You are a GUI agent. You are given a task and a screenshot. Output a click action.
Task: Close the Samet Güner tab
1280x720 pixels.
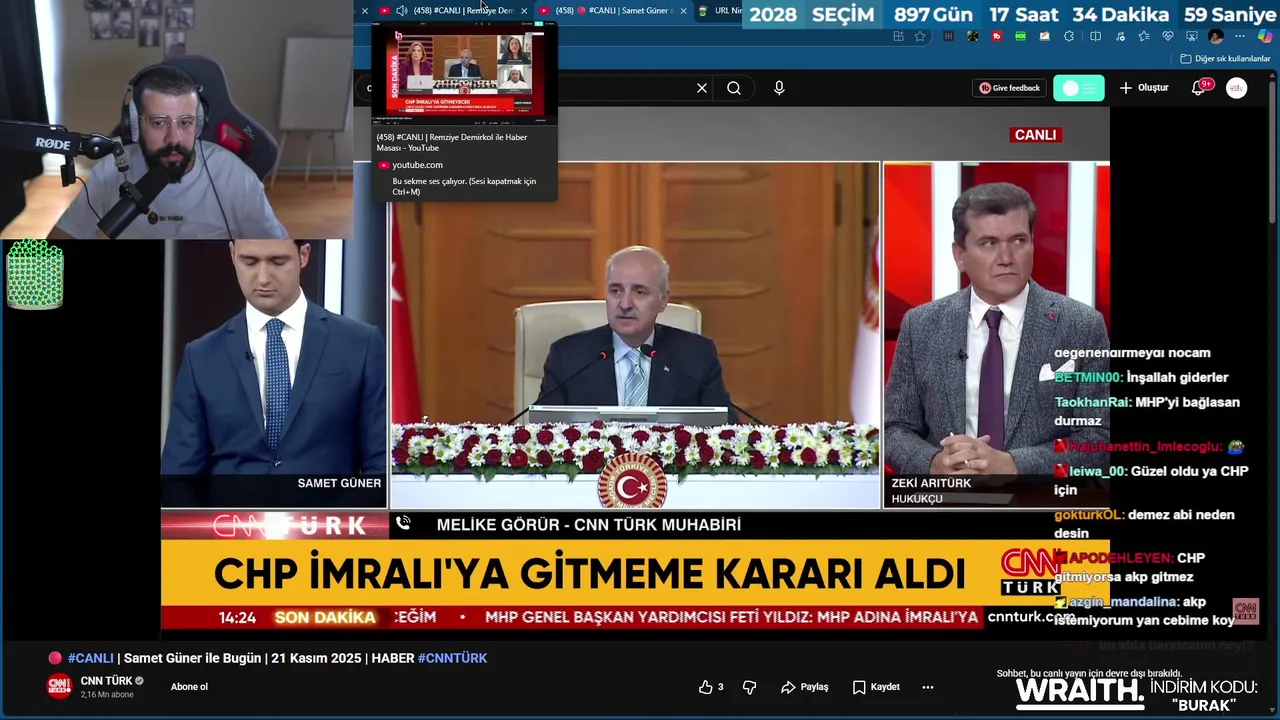683,10
